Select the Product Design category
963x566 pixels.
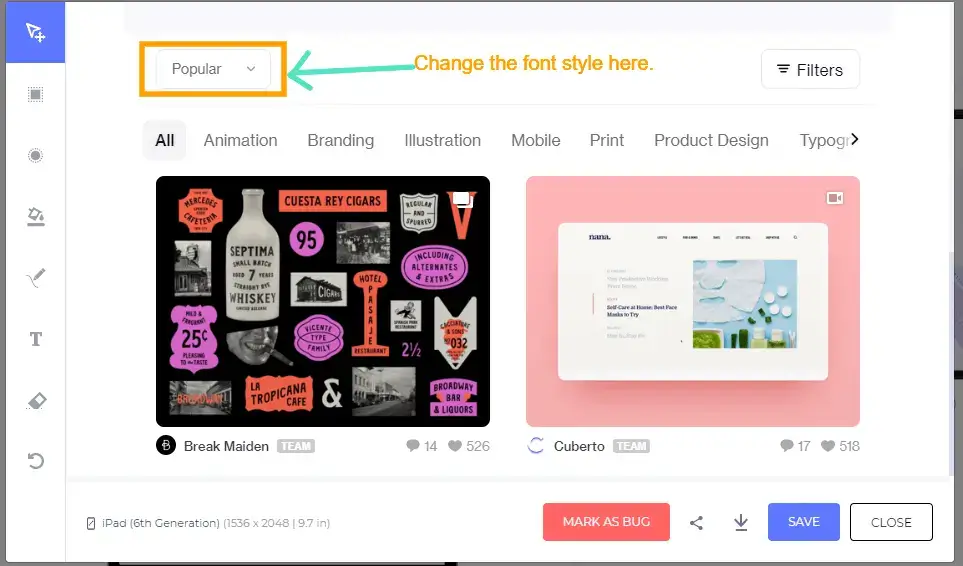pos(711,140)
